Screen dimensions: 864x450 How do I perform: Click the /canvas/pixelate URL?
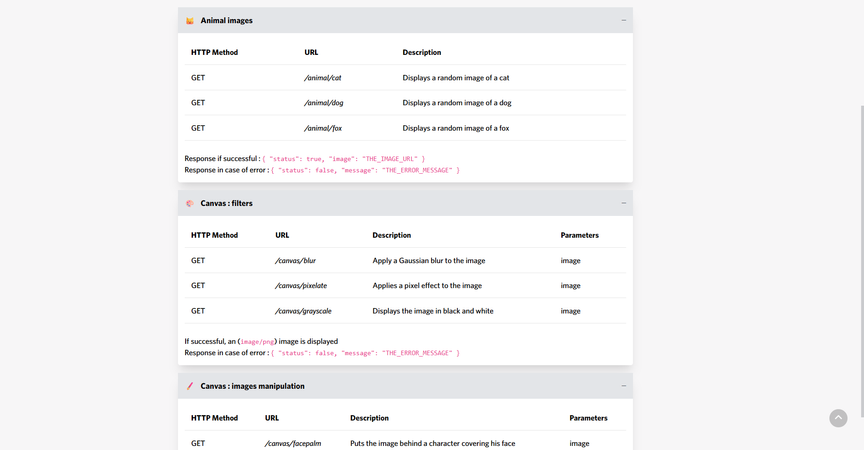(301, 286)
